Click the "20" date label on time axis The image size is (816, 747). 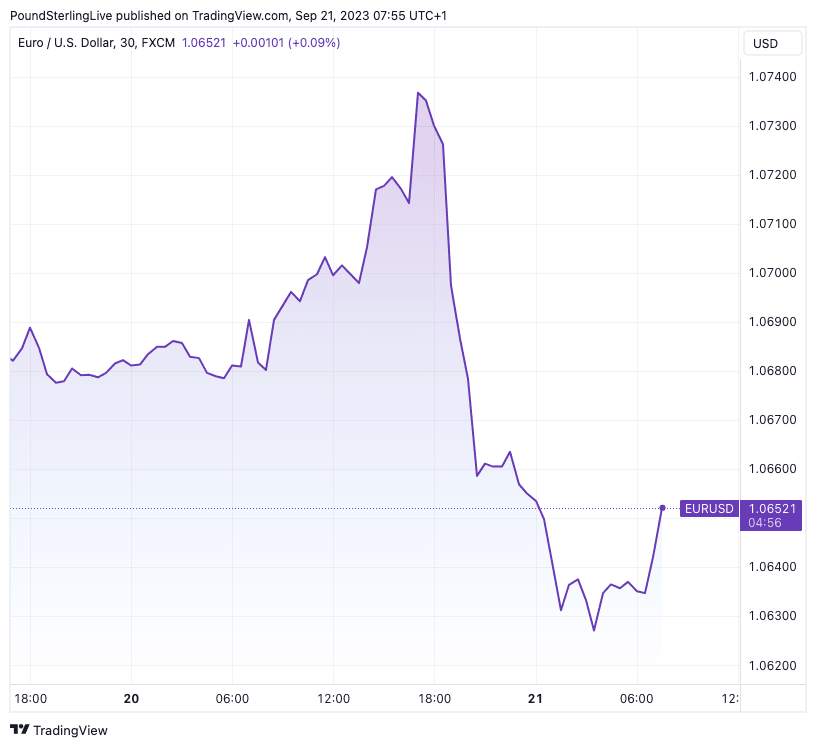click(x=130, y=698)
